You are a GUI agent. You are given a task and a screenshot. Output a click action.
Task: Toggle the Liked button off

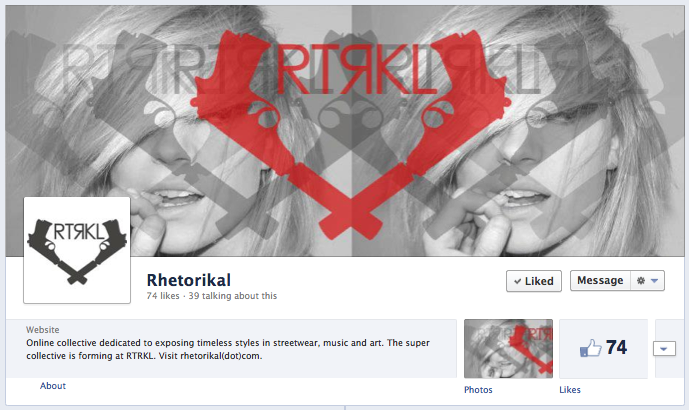coord(534,281)
